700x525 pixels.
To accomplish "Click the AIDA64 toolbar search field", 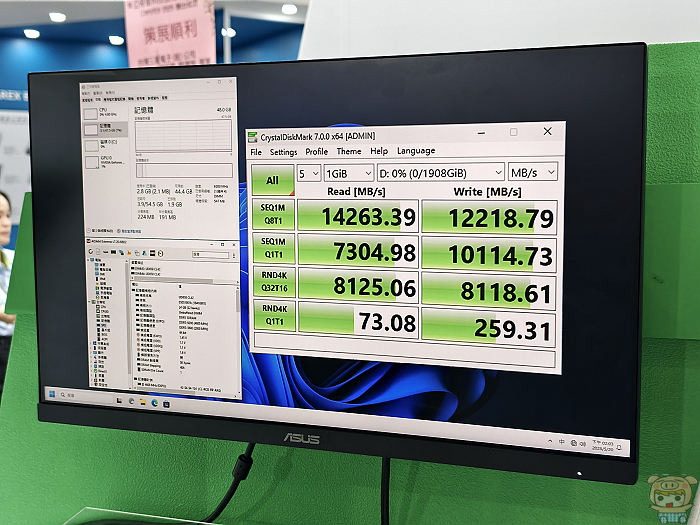I will click(x=211, y=255).
